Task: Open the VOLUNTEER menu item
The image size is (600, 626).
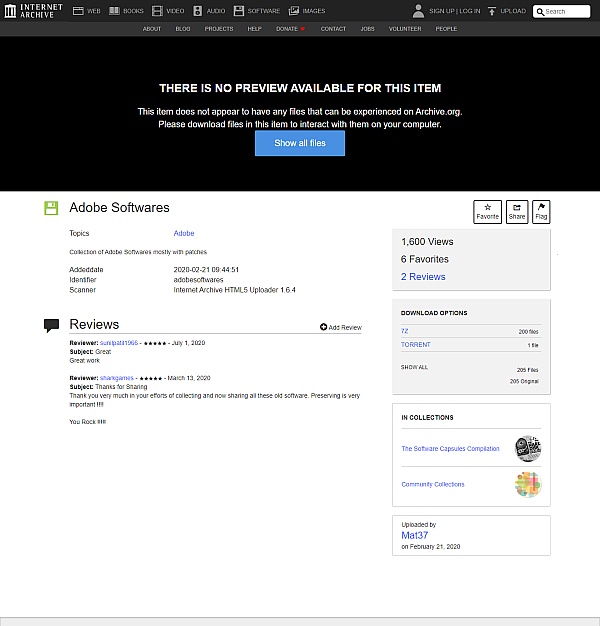Action: 405,29
